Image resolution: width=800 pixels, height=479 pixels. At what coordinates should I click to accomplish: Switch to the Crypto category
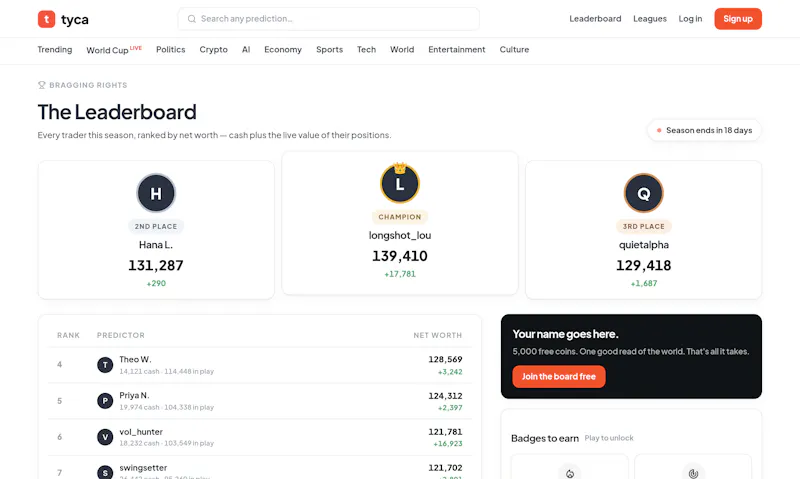[213, 49]
